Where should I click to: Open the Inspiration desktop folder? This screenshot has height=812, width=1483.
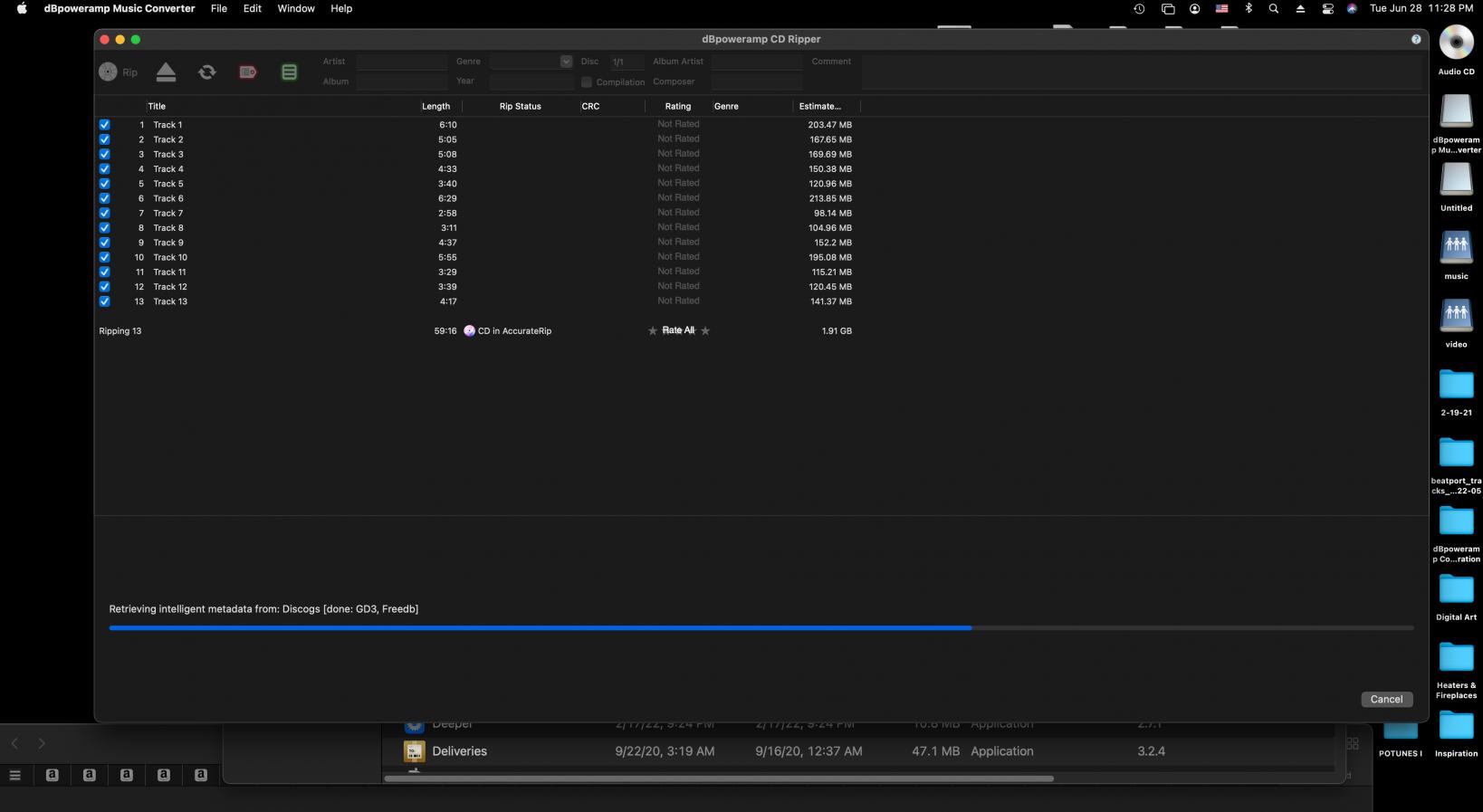[x=1456, y=725]
